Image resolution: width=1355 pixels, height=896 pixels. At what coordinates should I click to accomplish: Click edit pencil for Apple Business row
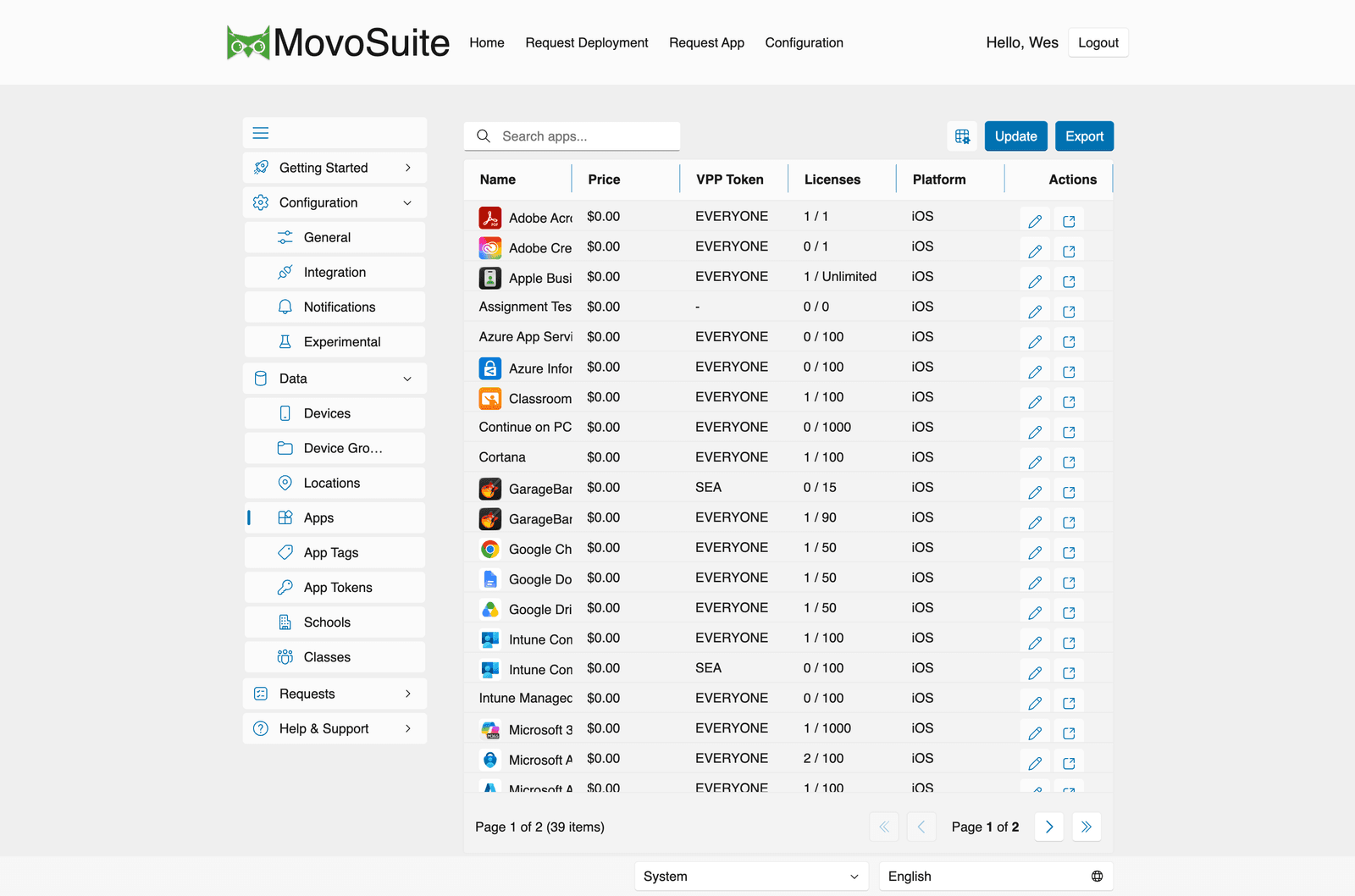click(1035, 281)
